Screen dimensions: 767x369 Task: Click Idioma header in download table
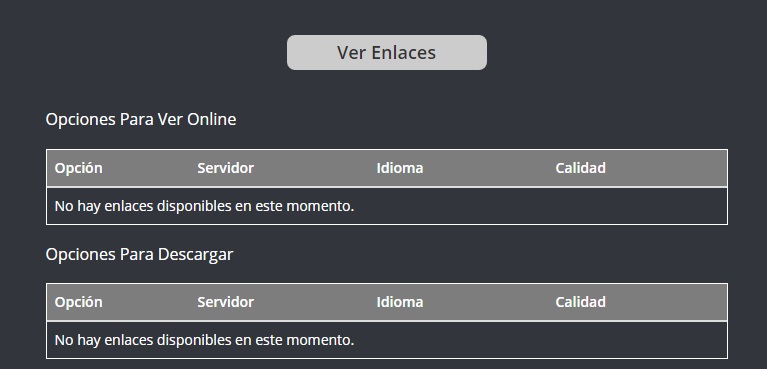(400, 302)
